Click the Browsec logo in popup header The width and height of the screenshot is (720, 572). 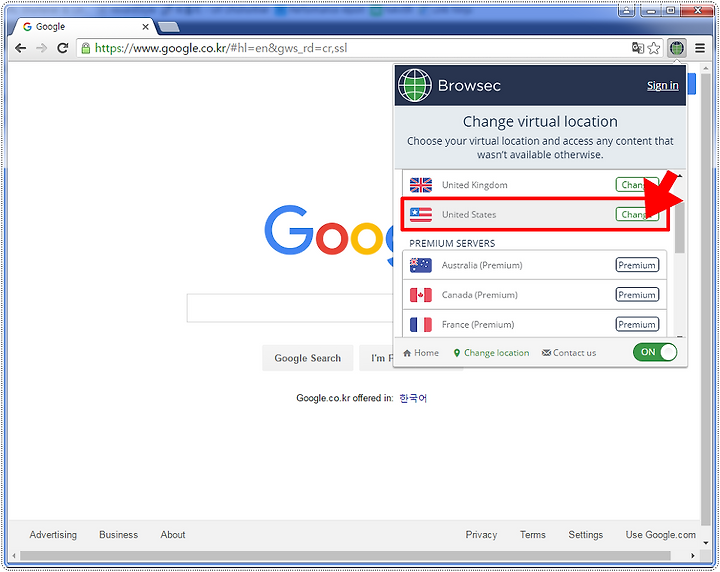tap(415, 85)
